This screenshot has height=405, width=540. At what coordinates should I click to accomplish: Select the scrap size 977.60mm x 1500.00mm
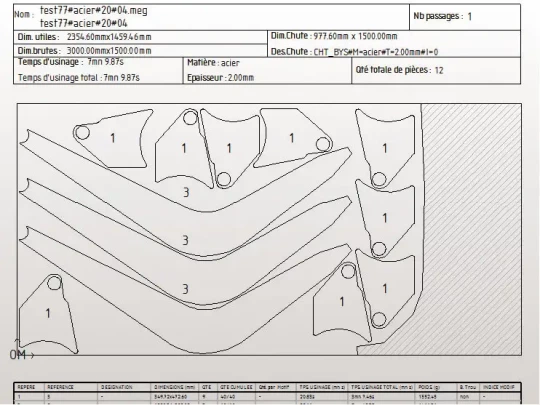356,36
